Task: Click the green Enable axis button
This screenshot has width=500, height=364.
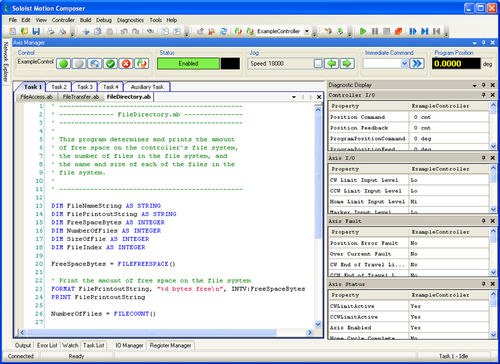Action: pyautogui.click(x=63, y=63)
